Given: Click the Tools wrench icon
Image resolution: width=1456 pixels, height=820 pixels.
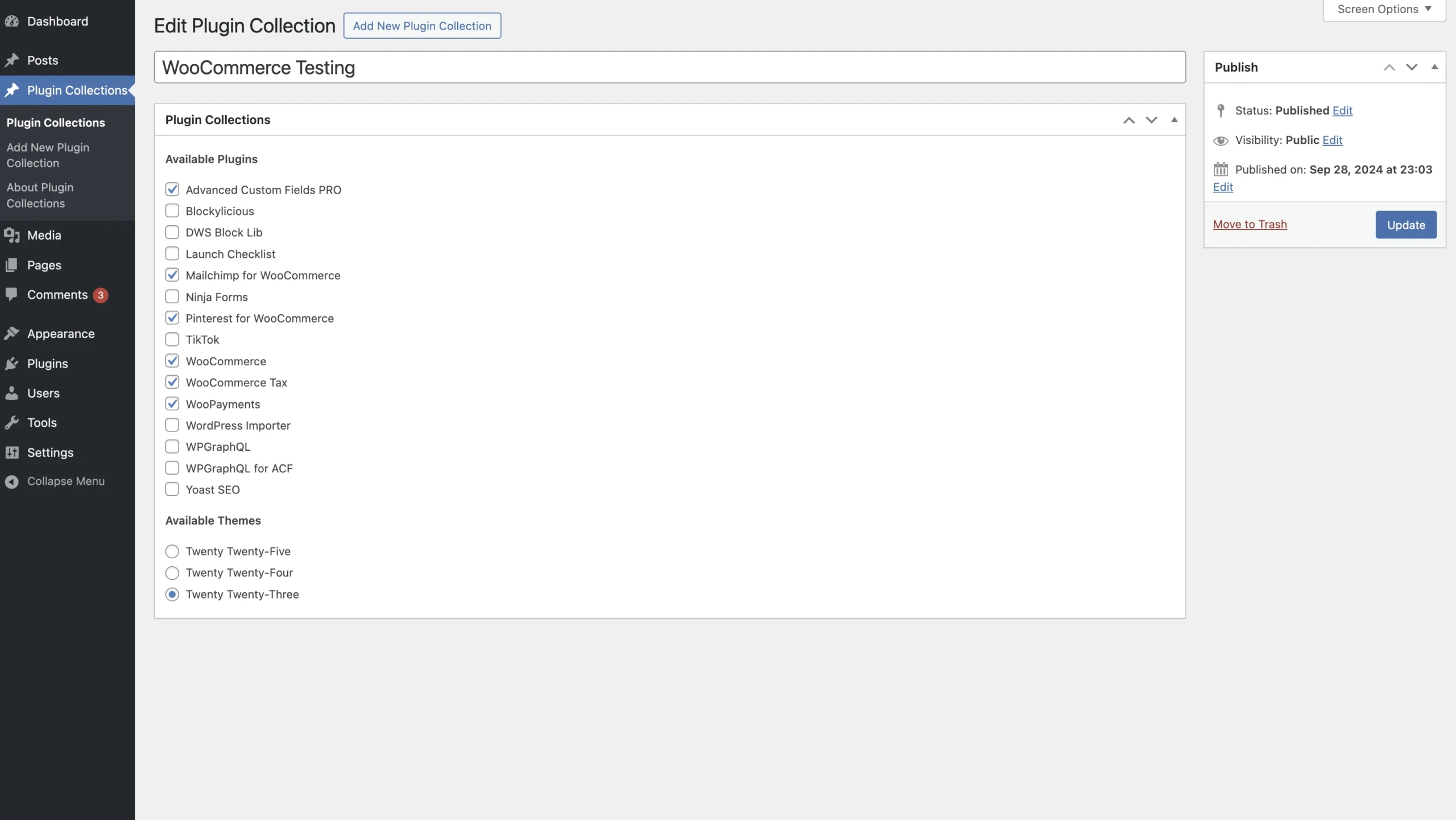Looking at the screenshot, I should tap(12, 423).
